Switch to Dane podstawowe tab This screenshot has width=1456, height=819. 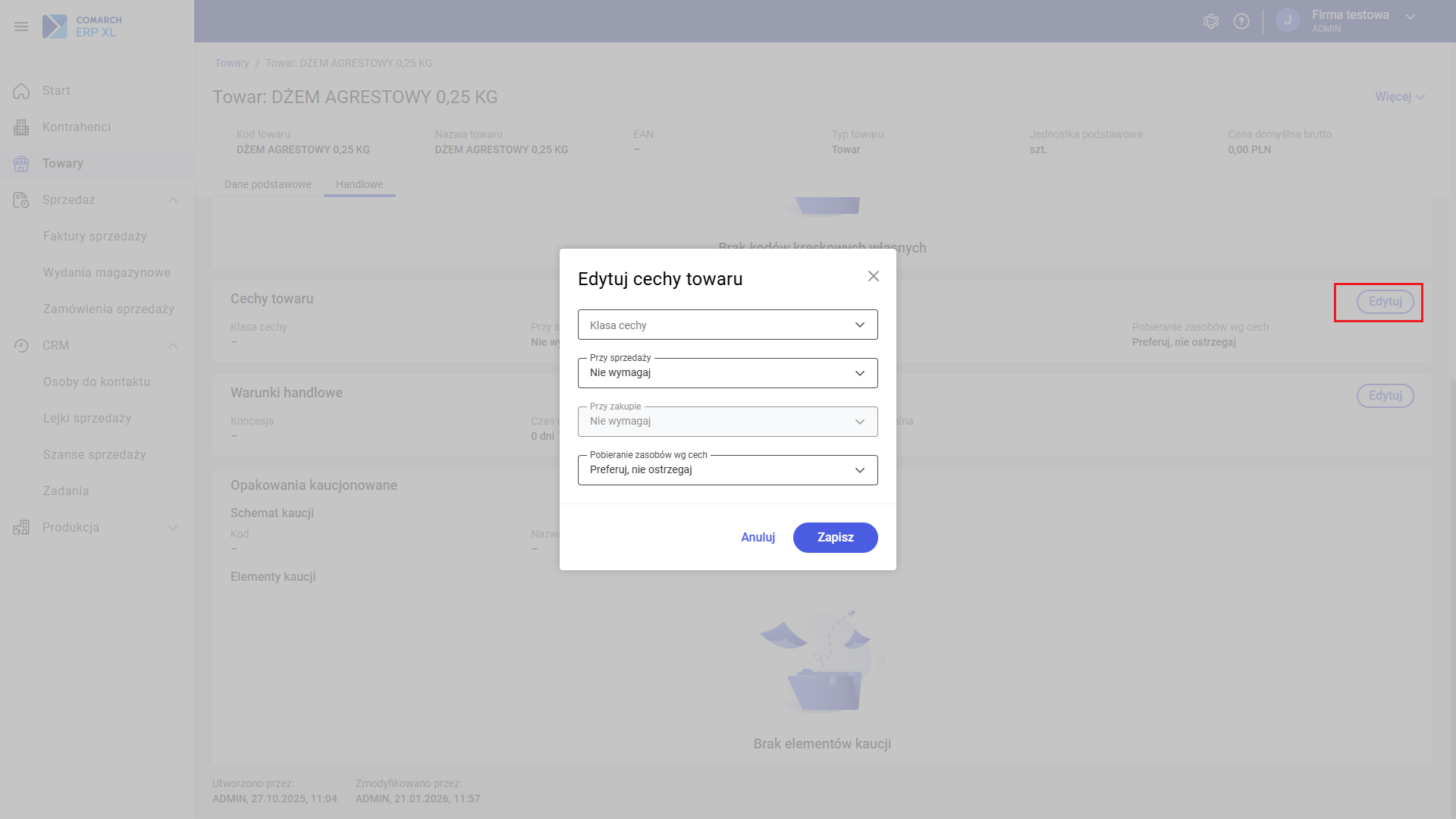coord(268,184)
